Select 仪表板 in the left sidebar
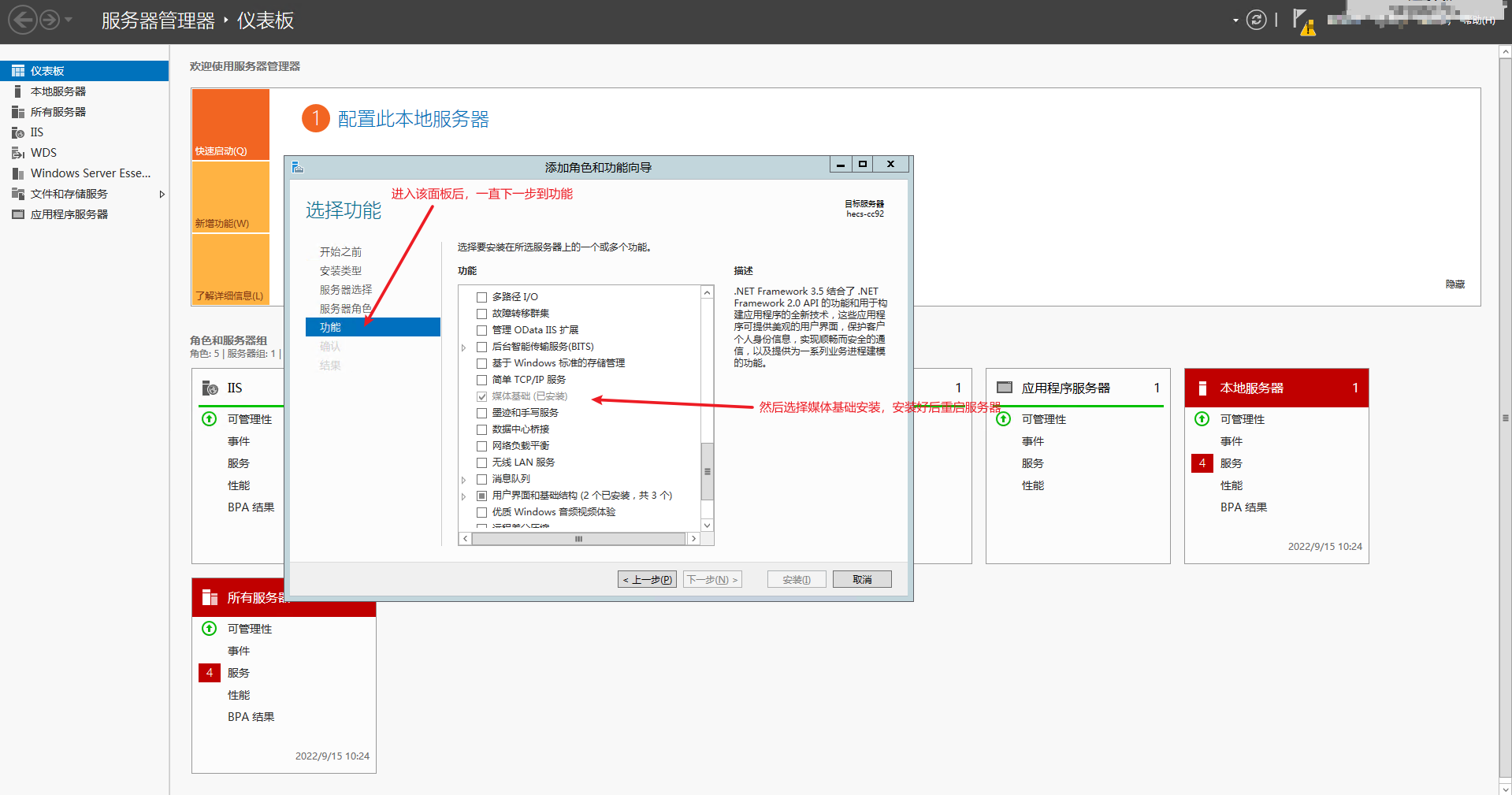 click(x=84, y=71)
